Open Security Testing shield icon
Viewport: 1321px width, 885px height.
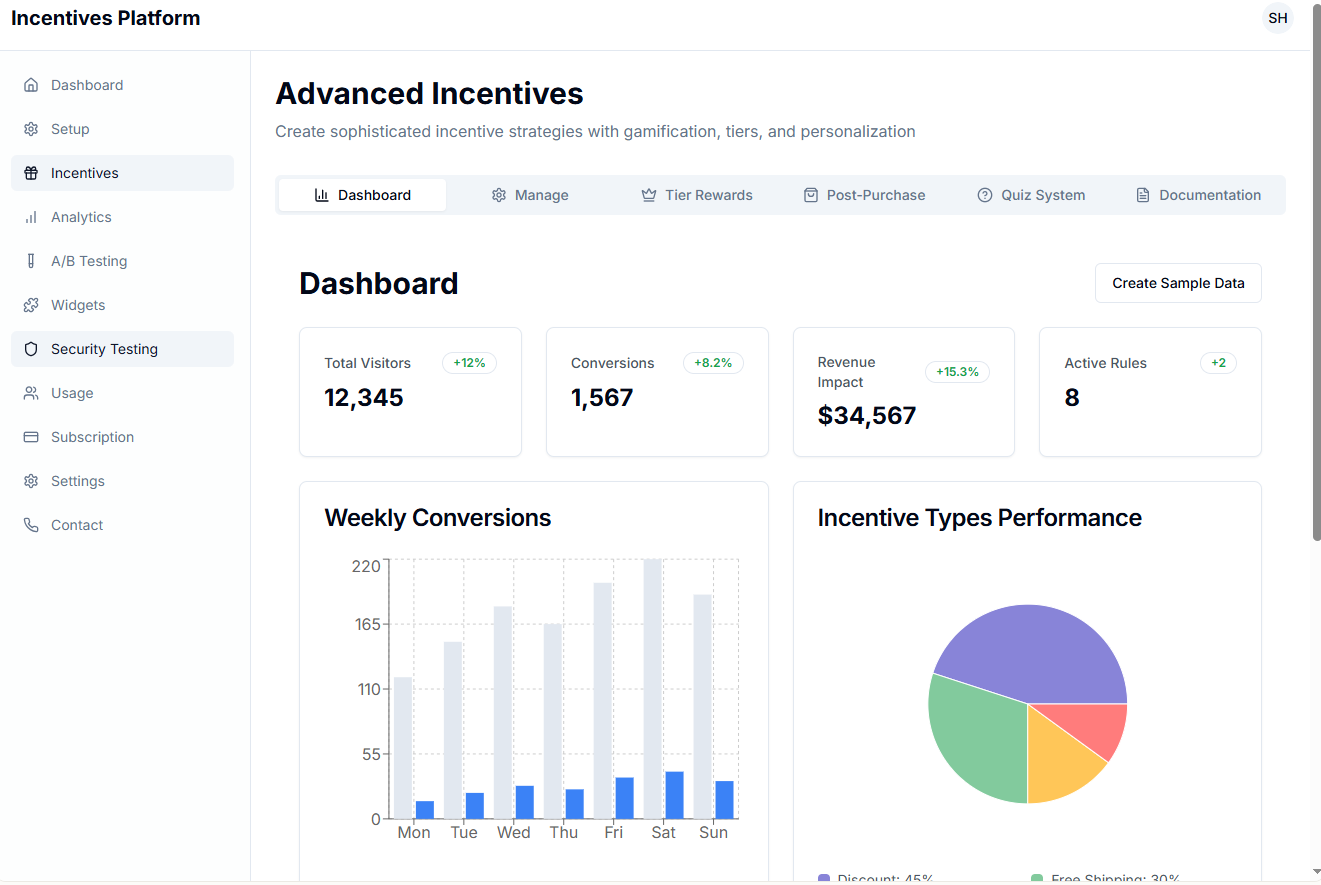[x=31, y=348]
